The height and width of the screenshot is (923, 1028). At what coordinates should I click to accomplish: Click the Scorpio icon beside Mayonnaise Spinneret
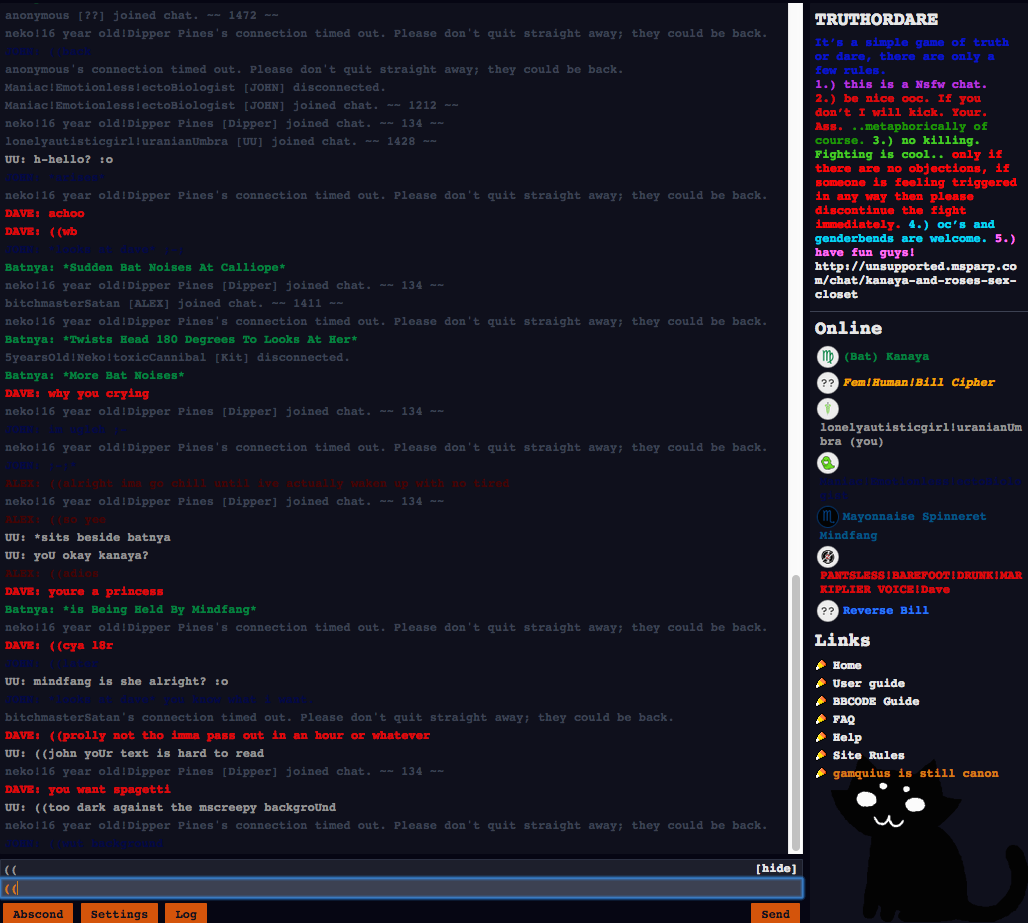827,517
